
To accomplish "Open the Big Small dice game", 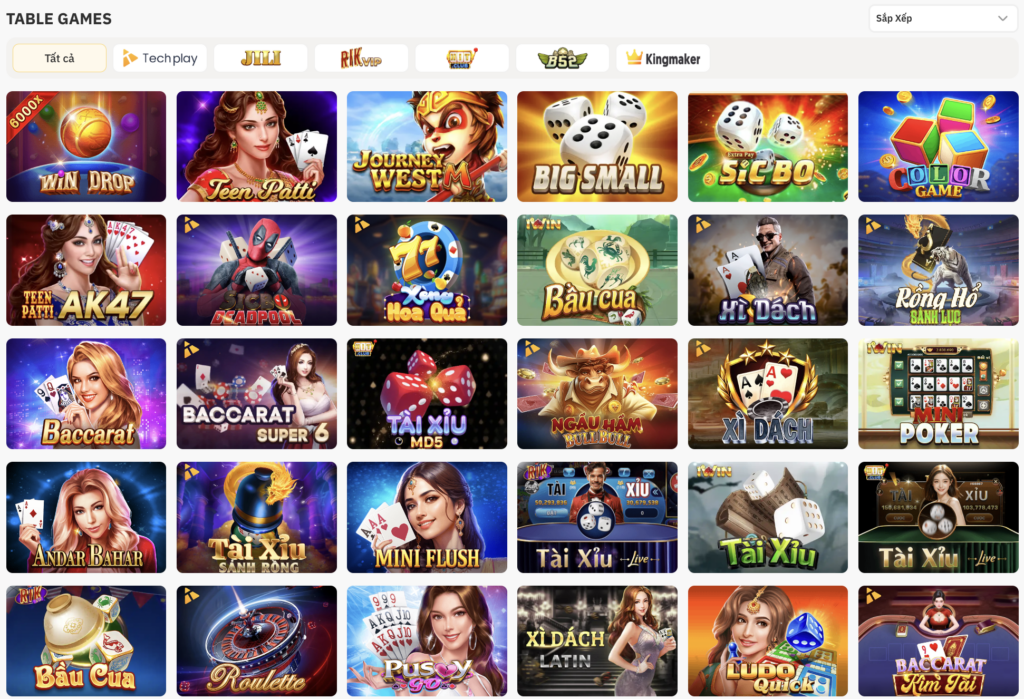I will pos(598,146).
